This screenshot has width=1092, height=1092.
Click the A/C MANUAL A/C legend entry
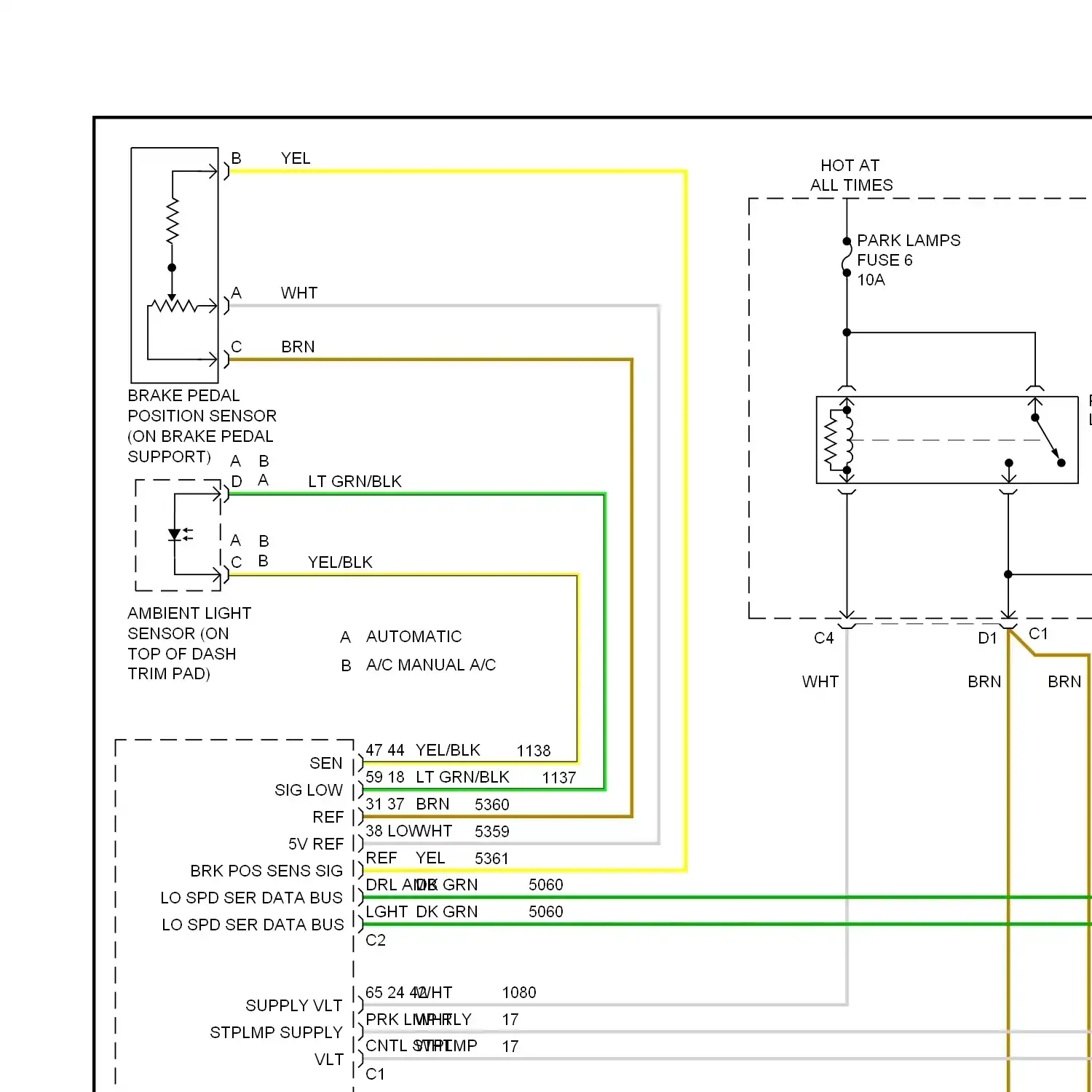point(431,665)
